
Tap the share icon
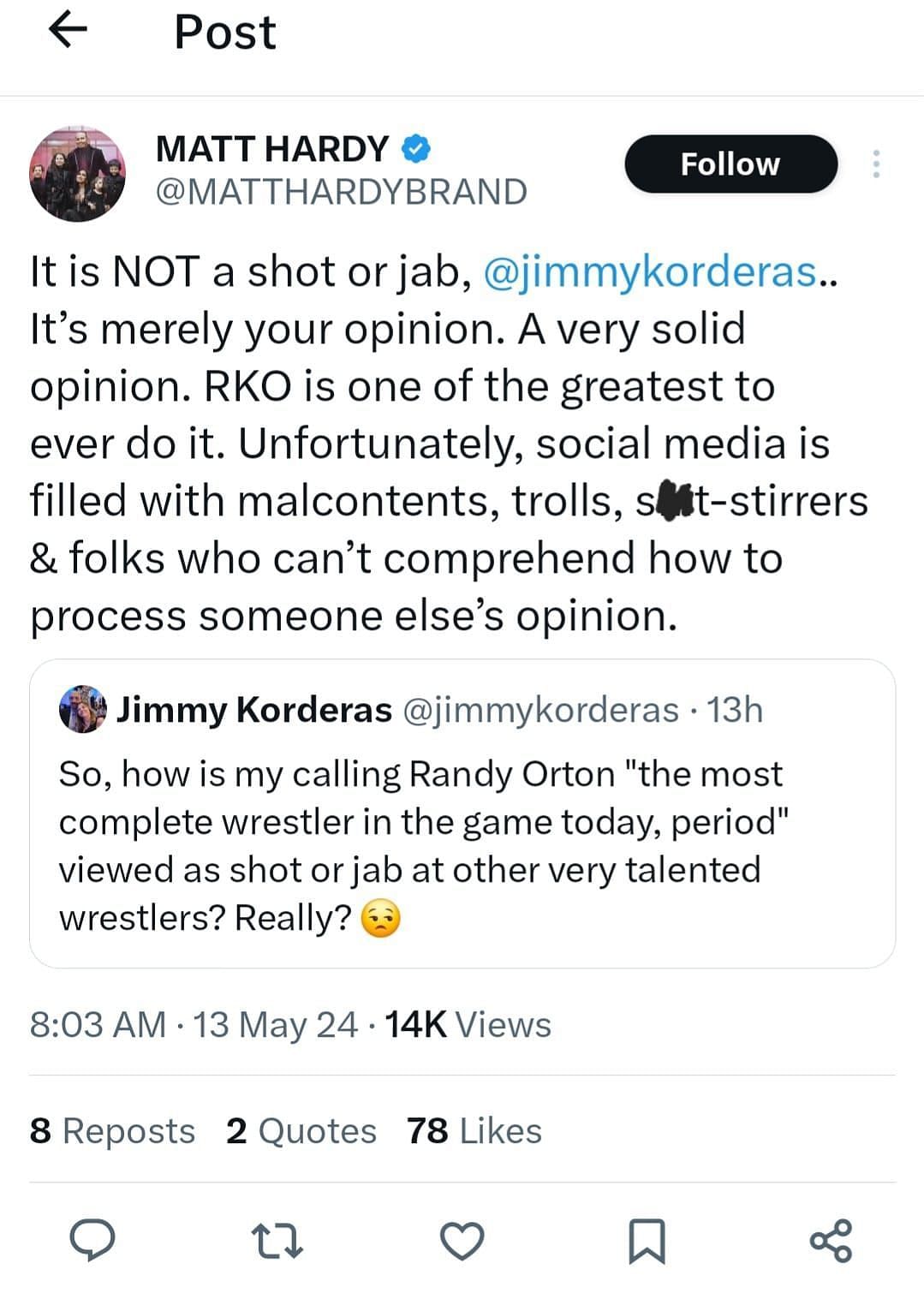(x=831, y=1241)
